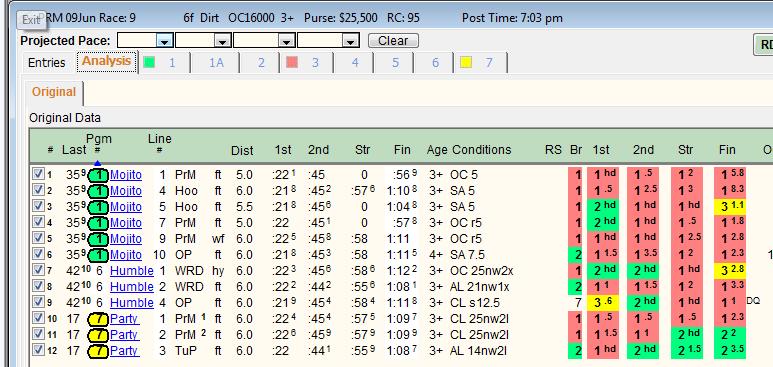This screenshot has width=773, height=367.
Task: Uncheck row 2 checkbox for Mojito
Action: point(37,190)
